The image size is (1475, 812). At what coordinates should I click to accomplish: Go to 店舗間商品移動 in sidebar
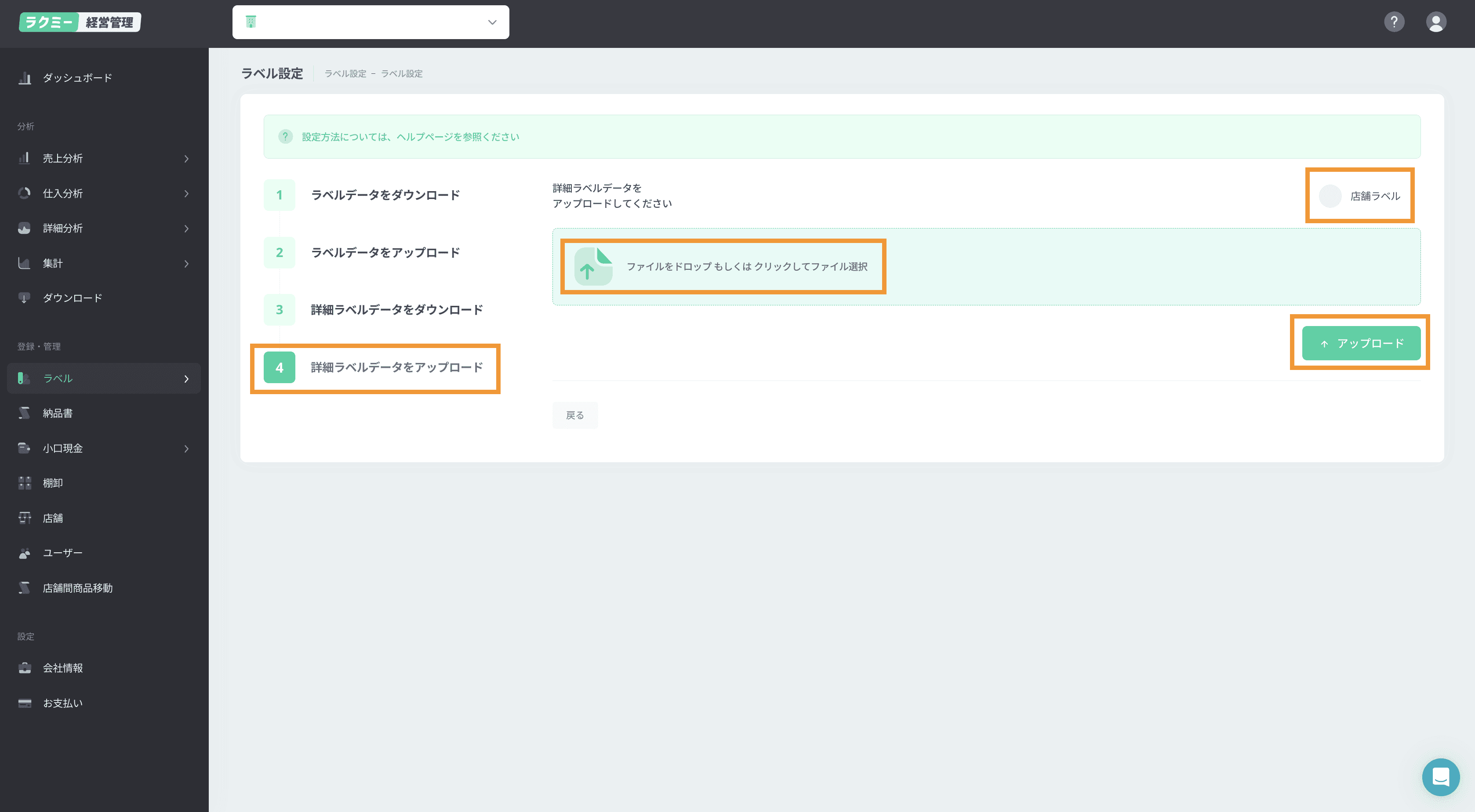(77, 588)
